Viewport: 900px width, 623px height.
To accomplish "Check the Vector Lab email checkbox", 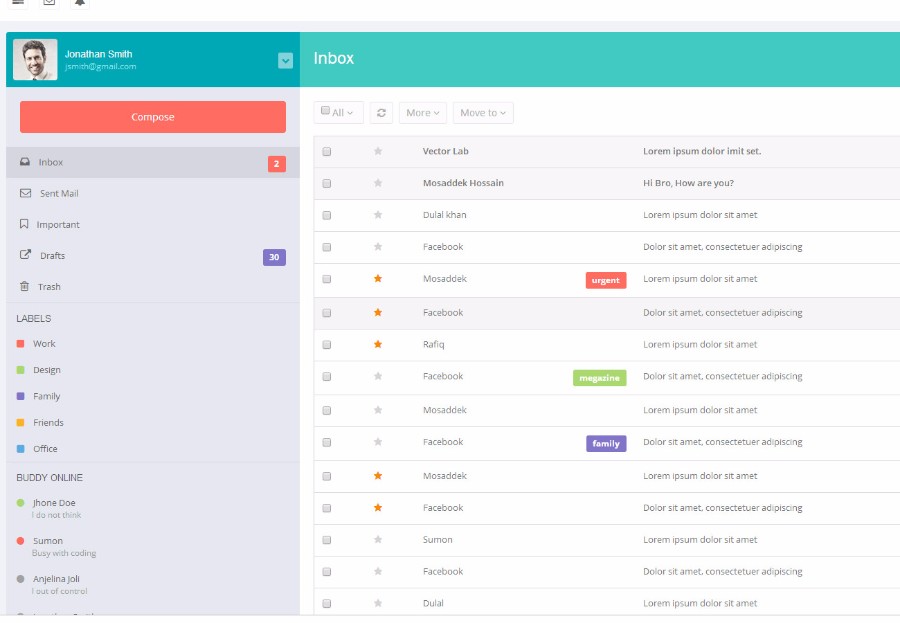I will click(327, 152).
